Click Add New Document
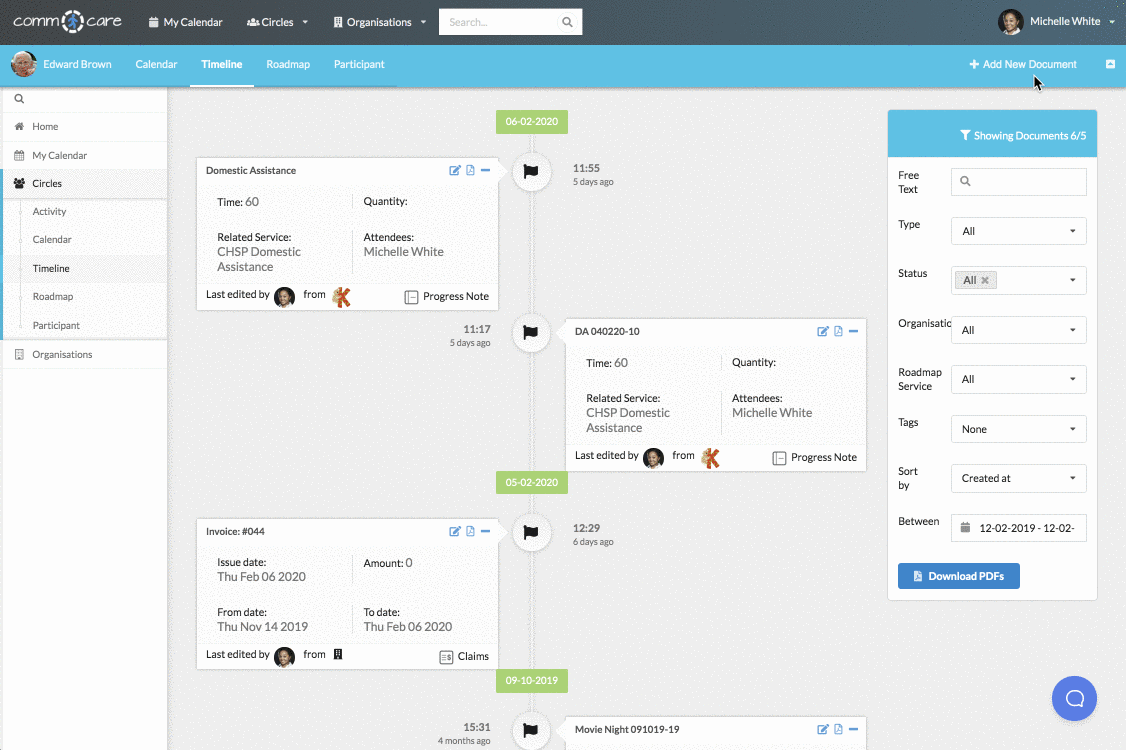The width and height of the screenshot is (1126, 750). [x=1023, y=64]
